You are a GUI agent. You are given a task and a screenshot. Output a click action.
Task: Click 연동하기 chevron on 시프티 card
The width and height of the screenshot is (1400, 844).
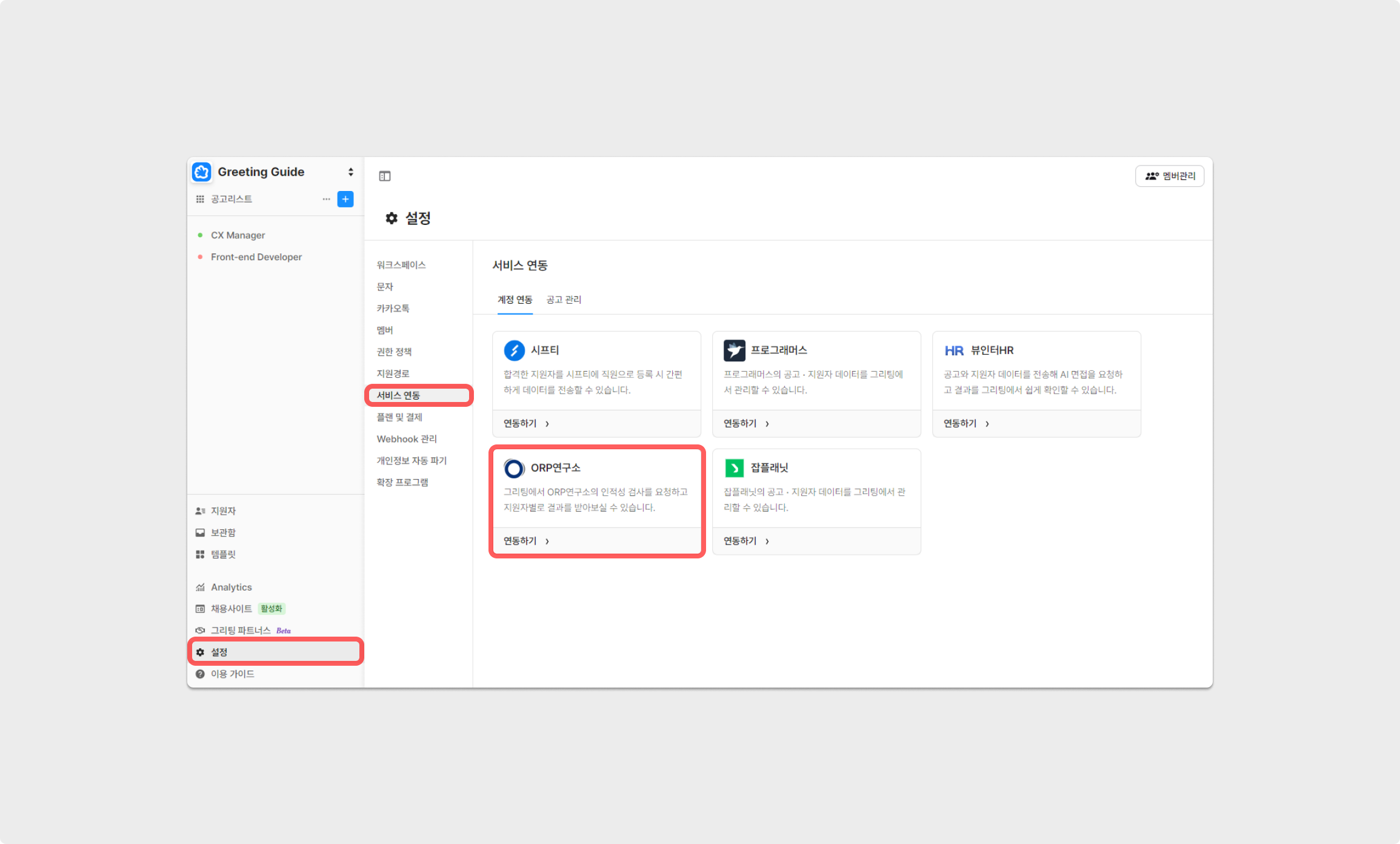[x=547, y=424]
